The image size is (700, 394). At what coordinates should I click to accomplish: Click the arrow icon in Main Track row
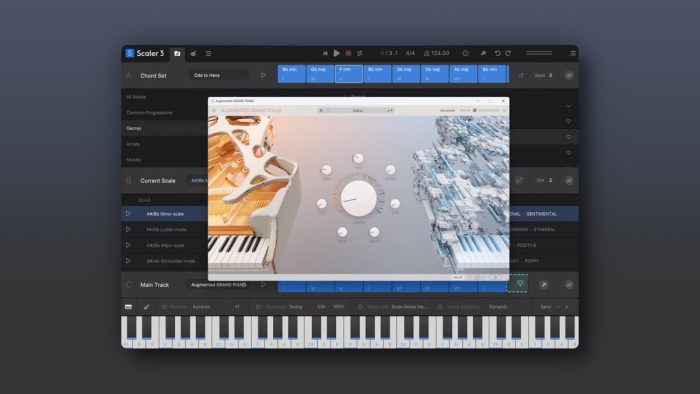543,285
